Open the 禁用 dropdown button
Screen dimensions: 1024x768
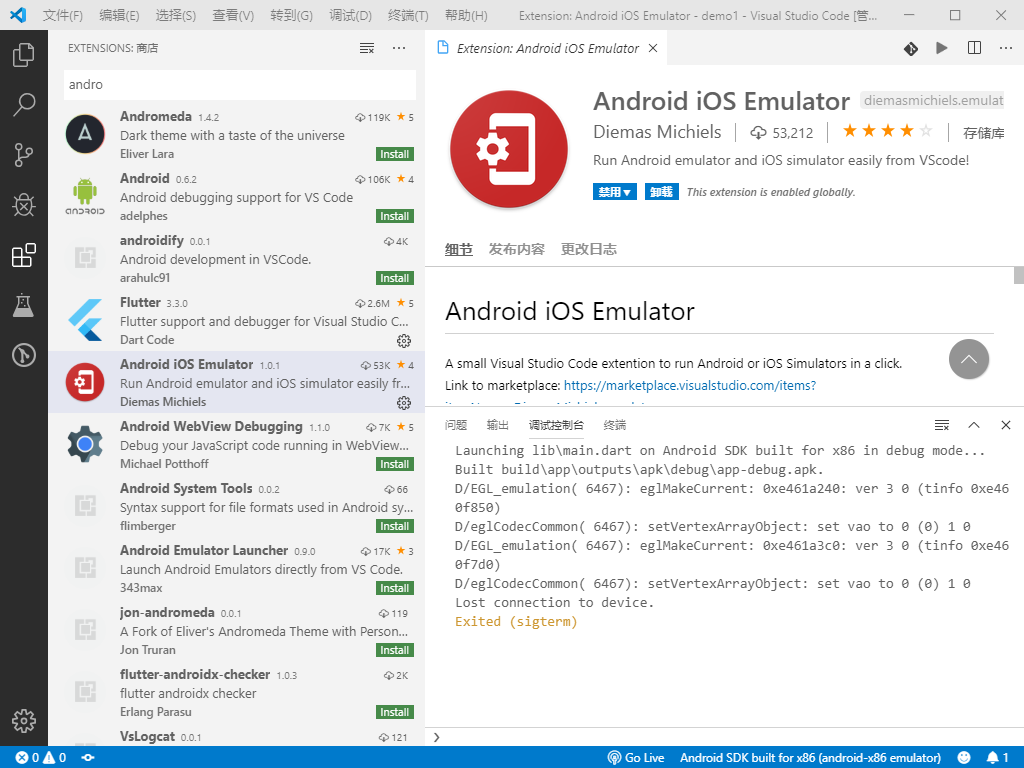click(x=615, y=191)
